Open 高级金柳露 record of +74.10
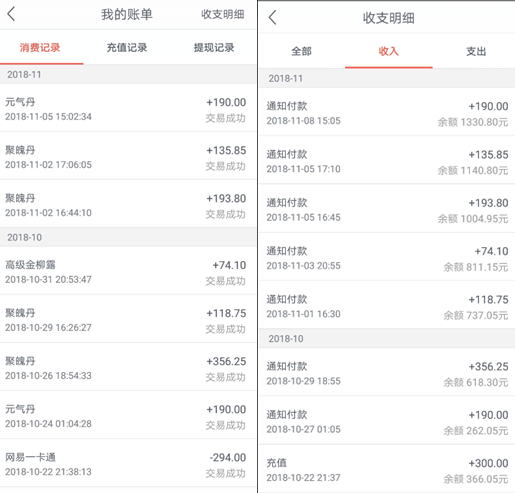 [128, 271]
